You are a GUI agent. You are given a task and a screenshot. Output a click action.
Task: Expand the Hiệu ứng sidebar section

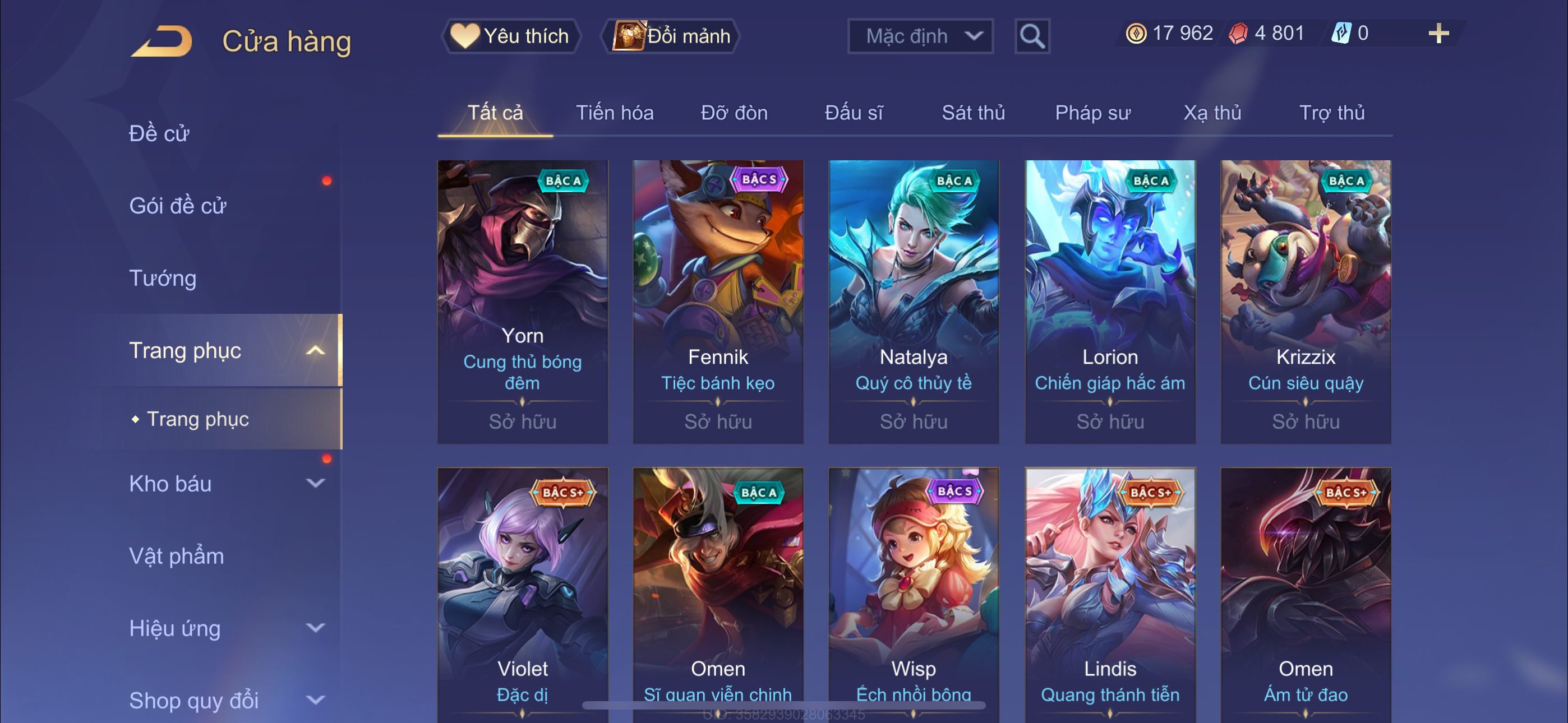point(315,628)
